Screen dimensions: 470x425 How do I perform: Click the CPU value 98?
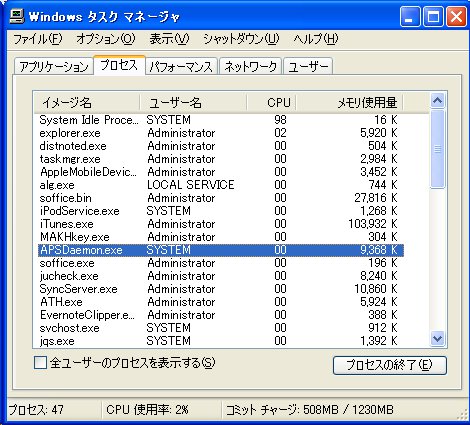coord(280,120)
